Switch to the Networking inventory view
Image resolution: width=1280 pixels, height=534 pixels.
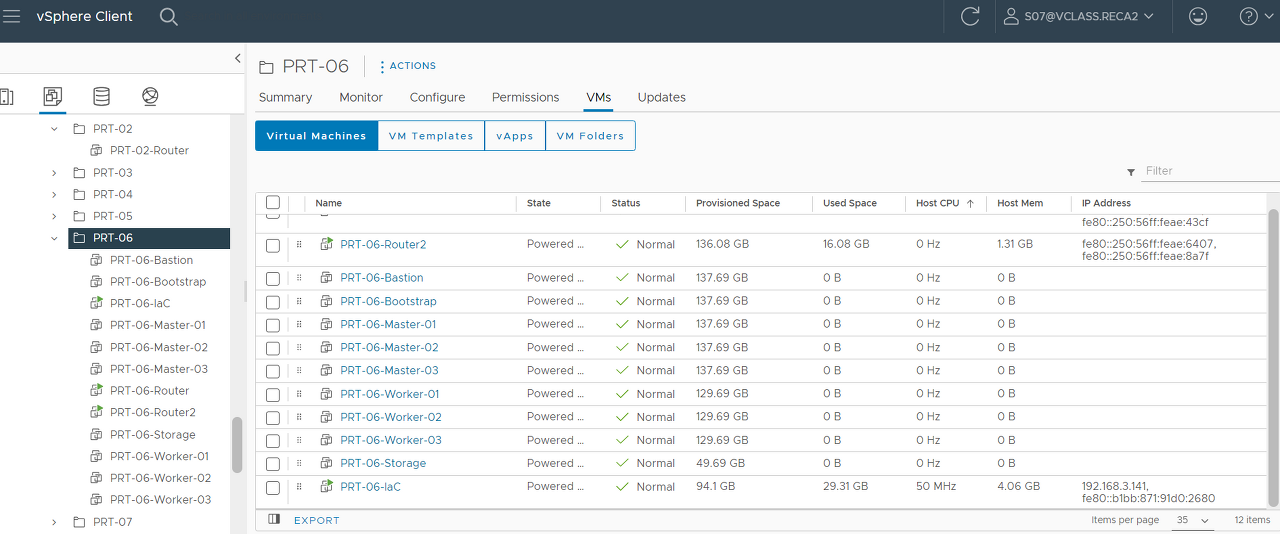coord(150,96)
